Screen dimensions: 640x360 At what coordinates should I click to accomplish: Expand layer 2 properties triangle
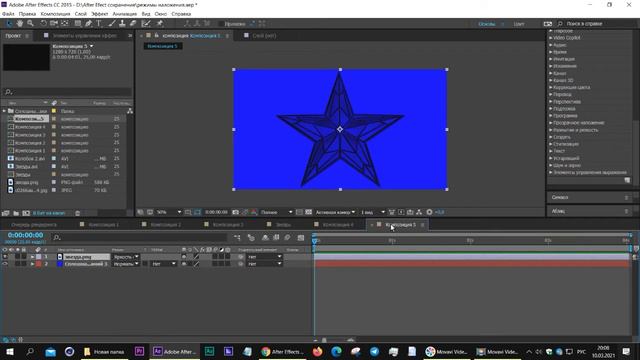(x=32, y=264)
